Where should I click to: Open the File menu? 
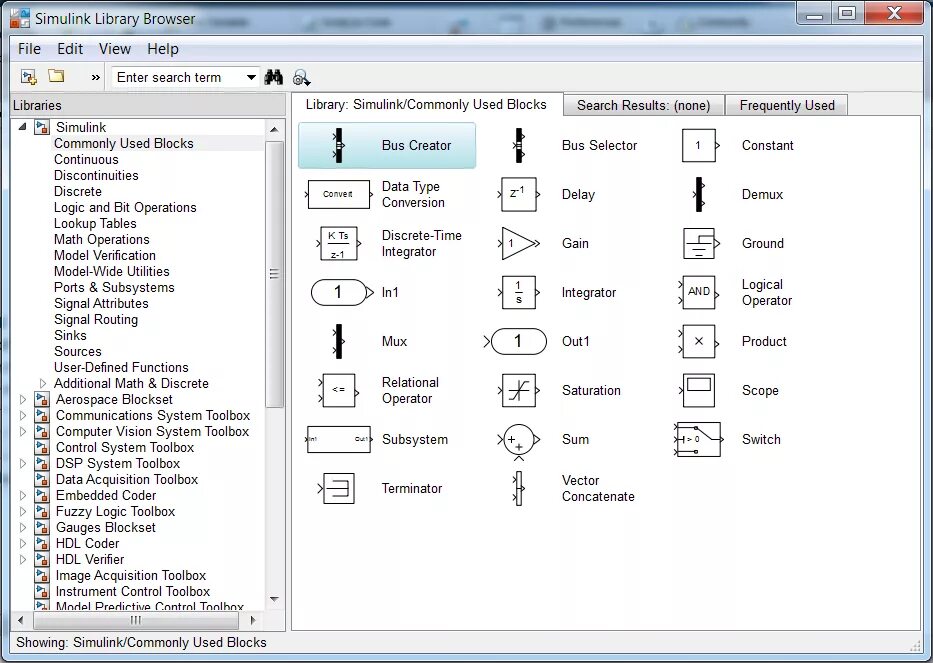29,49
